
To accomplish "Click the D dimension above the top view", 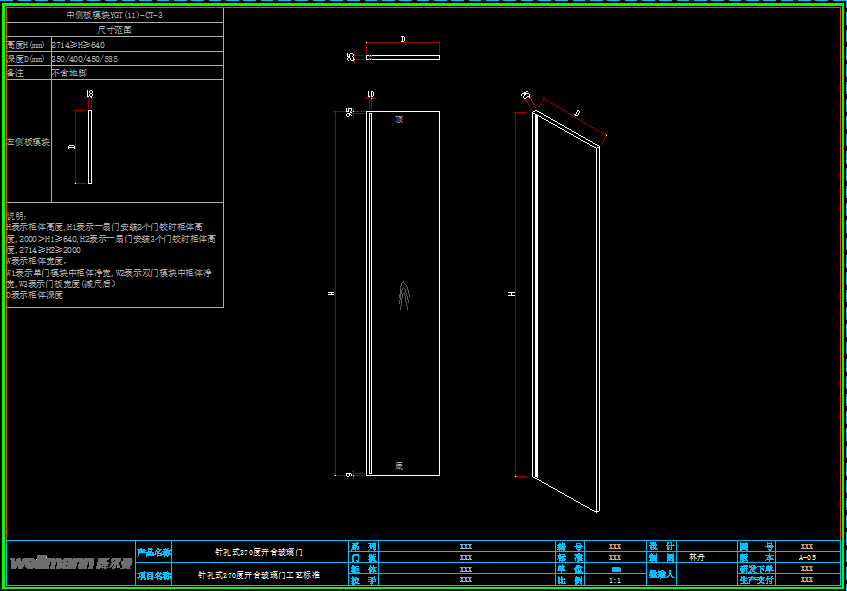I will (x=402, y=40).
